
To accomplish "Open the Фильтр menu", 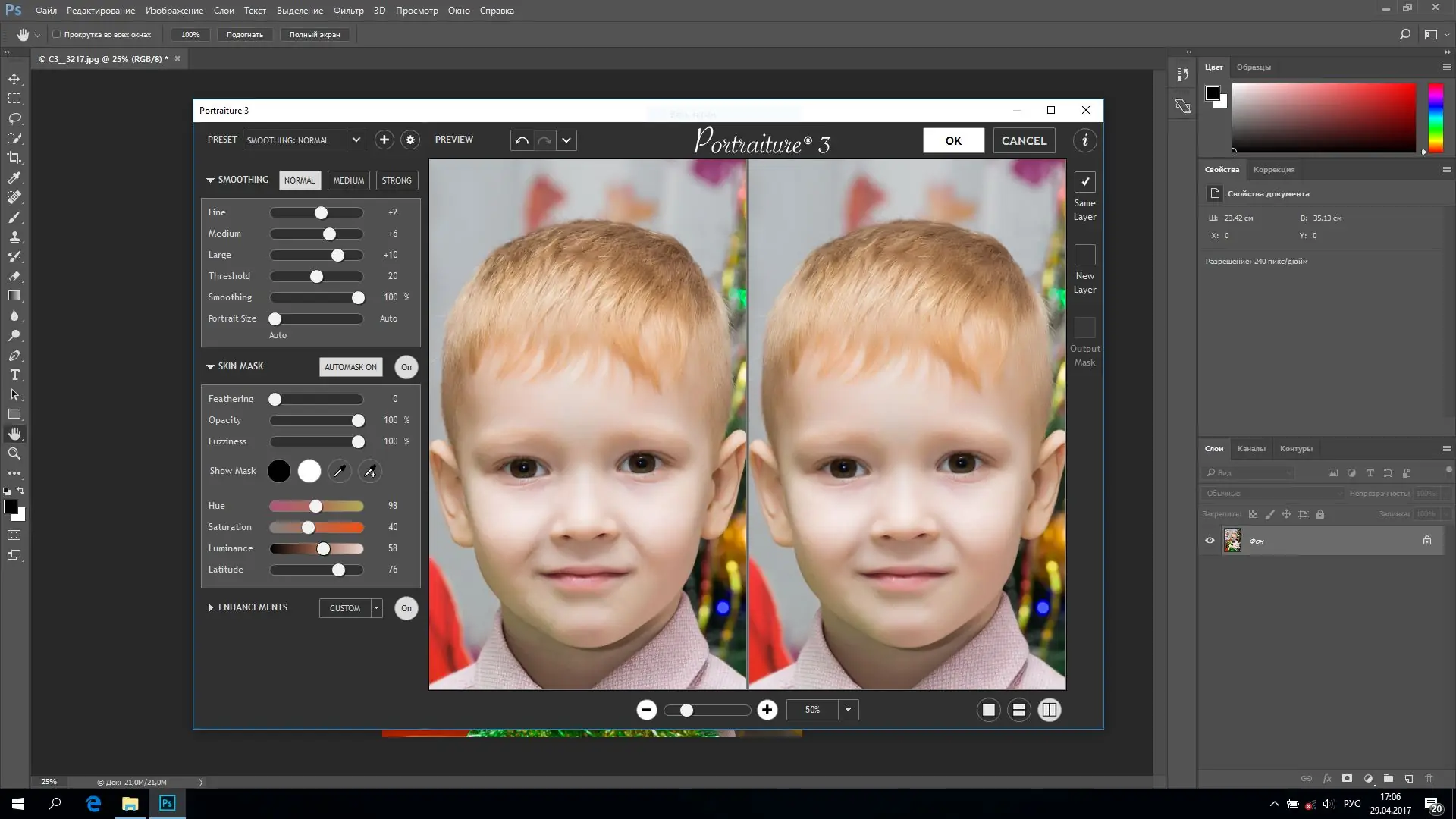I will pos(348,11).
